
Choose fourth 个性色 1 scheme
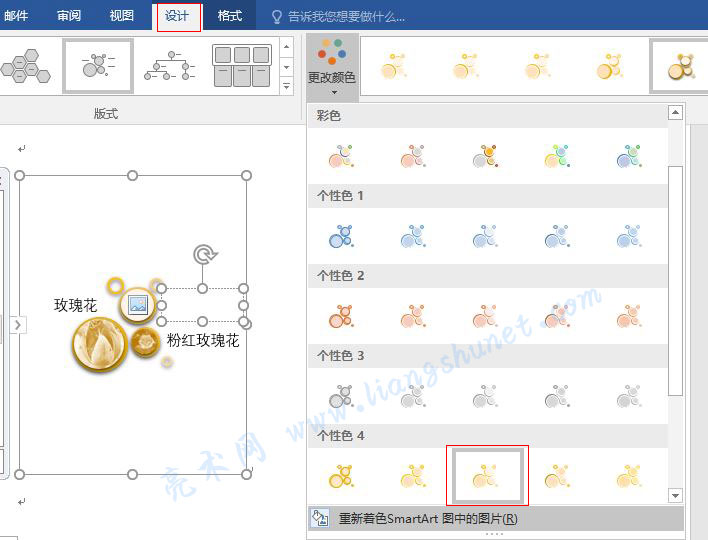pos(557,236)
